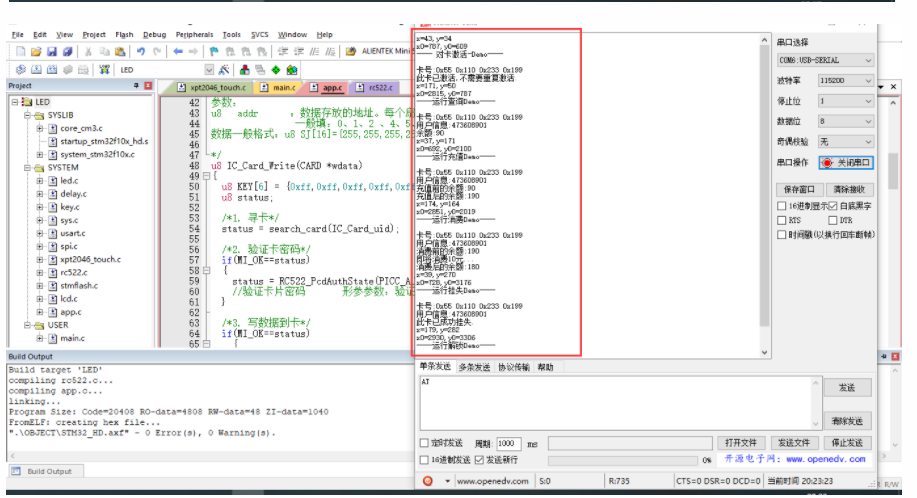Click the green diamond Pack Installer icon

click(275, 70)
